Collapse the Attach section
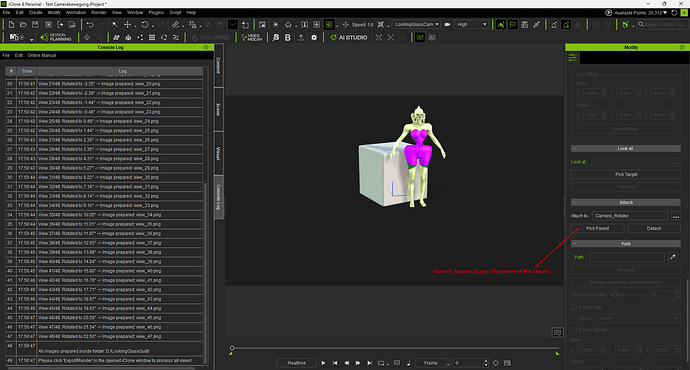The width and height of the screenshot is (690, 370). (x=574, y=202)
